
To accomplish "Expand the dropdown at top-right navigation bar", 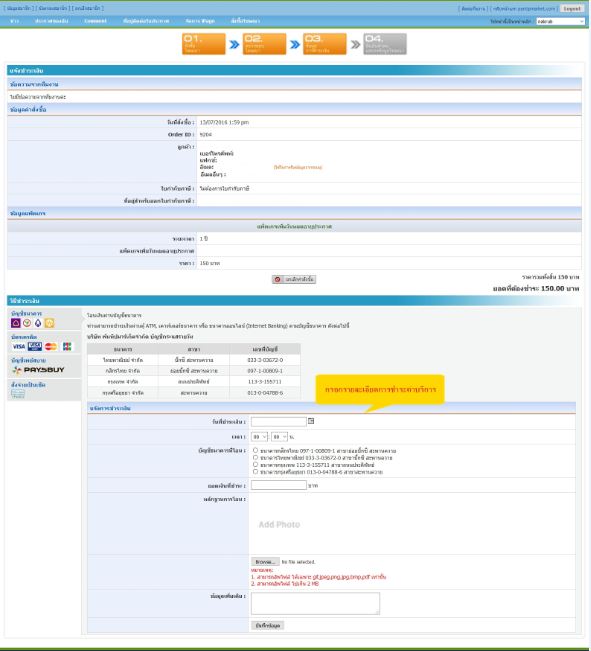I will click(560, 21).
